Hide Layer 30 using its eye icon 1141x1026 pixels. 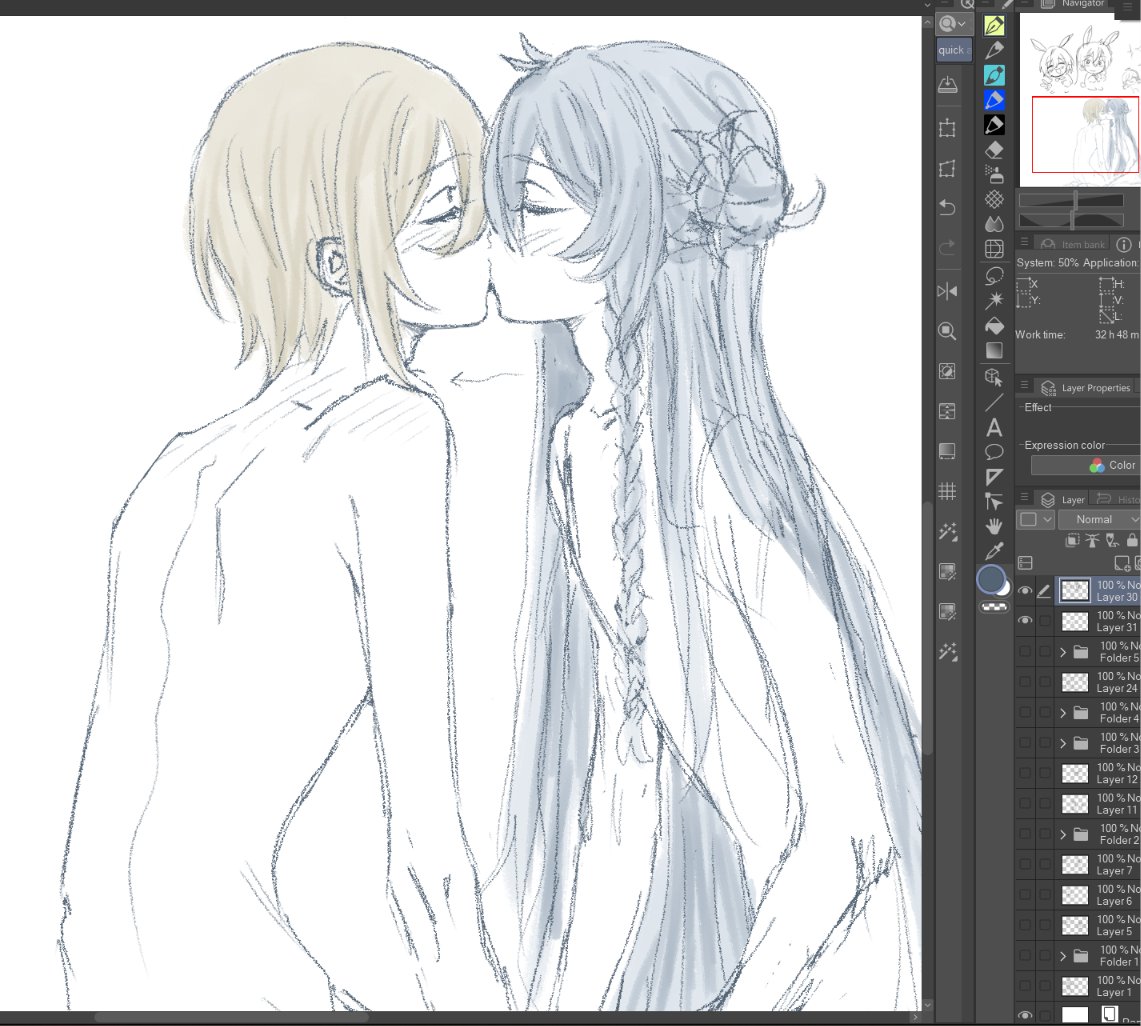1025,591
